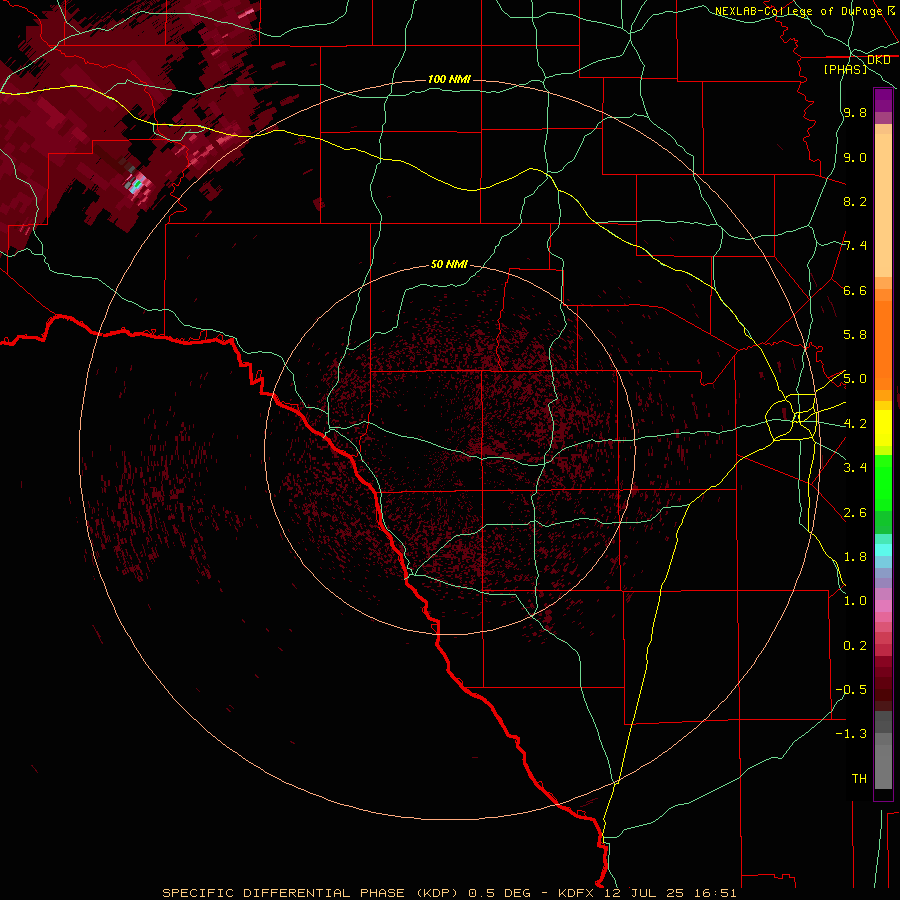Click the [PHAS] unit label
This screenshot has width=900, height=900.
click(845, 70)
